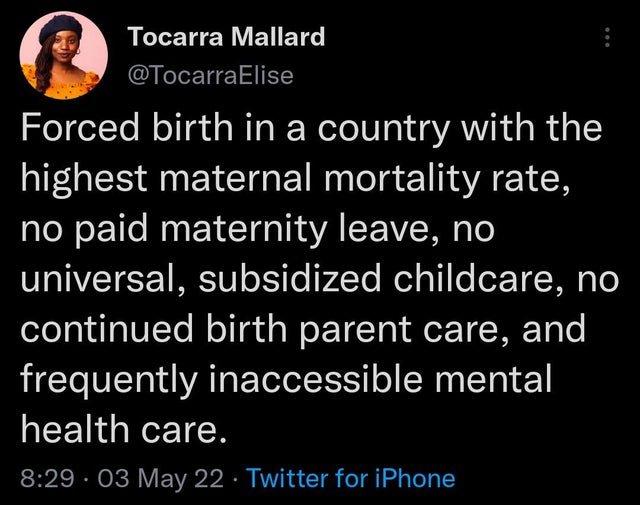Open Tocarra Mallard's profile picture

tap(64, 56)
